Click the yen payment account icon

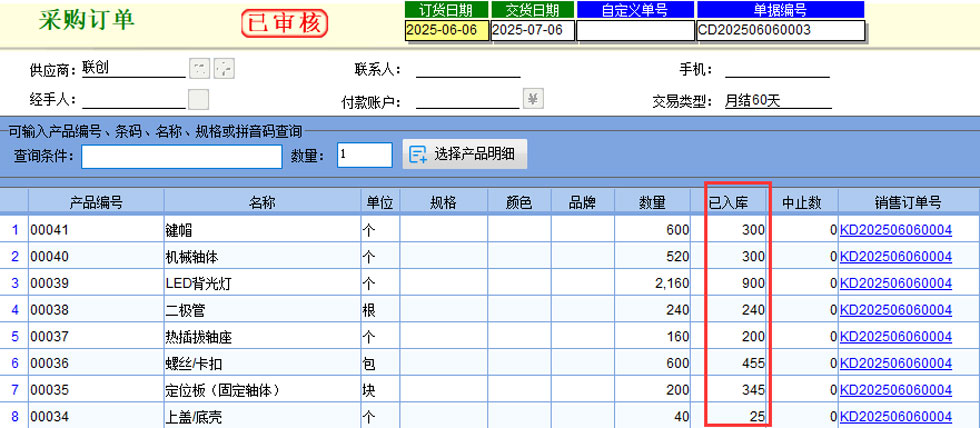click(534, 99)
